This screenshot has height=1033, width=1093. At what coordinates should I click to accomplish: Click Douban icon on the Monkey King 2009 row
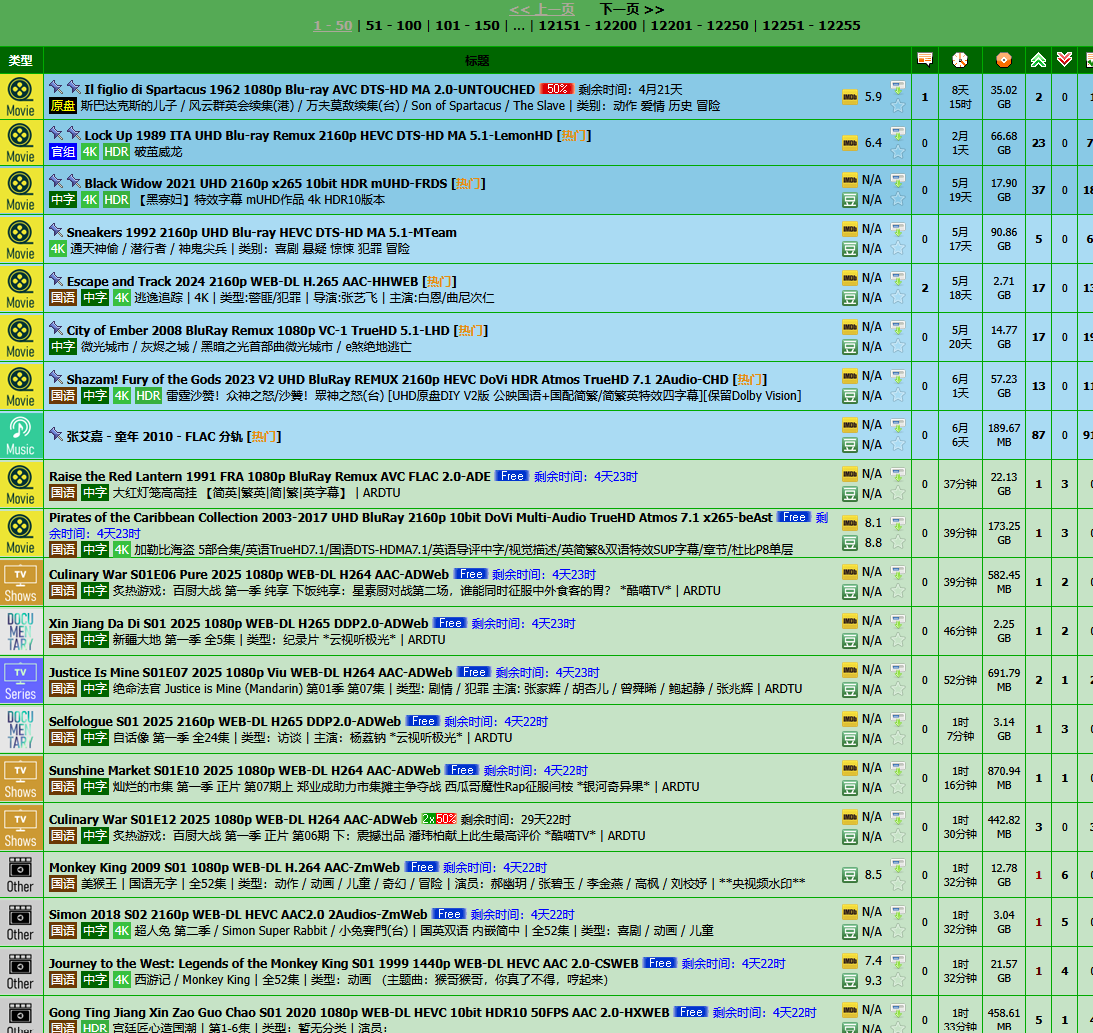point(850,875)
